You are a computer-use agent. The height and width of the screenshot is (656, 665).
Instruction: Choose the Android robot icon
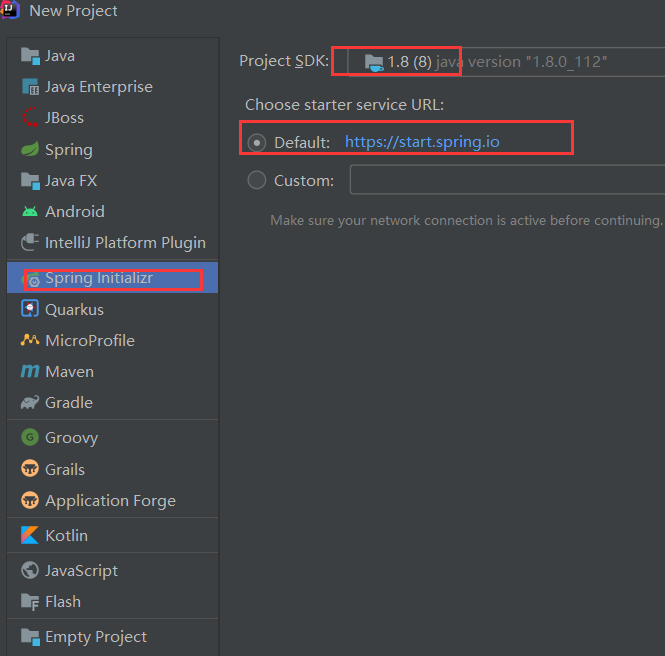click(x=29, y=212)
